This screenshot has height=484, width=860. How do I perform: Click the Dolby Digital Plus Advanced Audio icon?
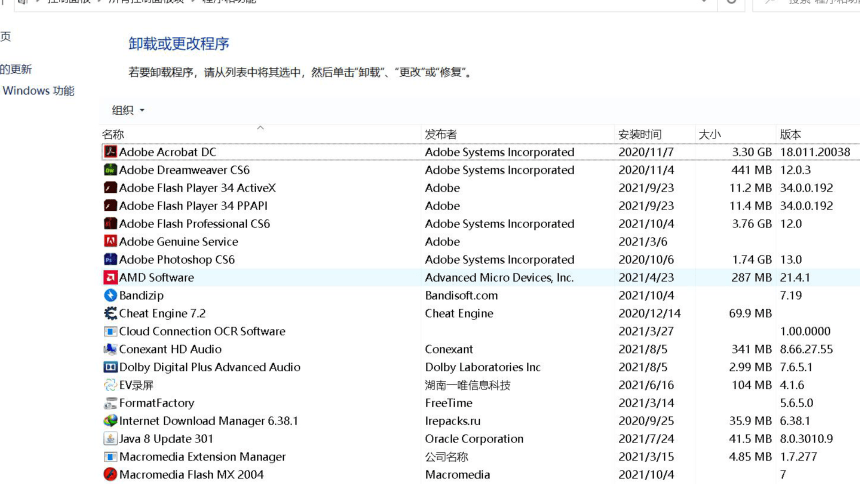tap(110, 367)
